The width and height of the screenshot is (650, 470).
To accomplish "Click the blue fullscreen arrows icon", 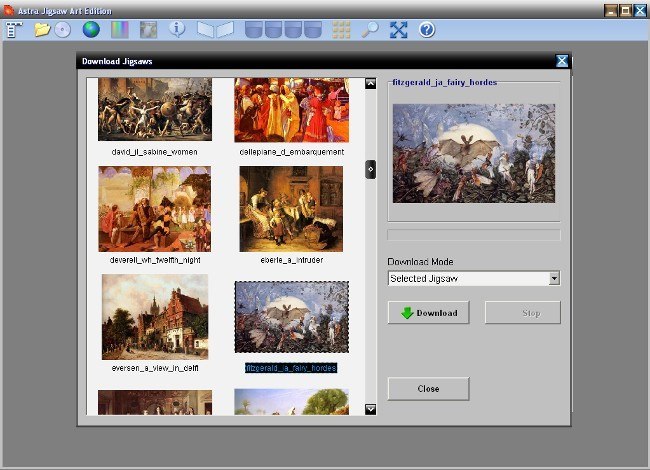I will pos(398,30).
